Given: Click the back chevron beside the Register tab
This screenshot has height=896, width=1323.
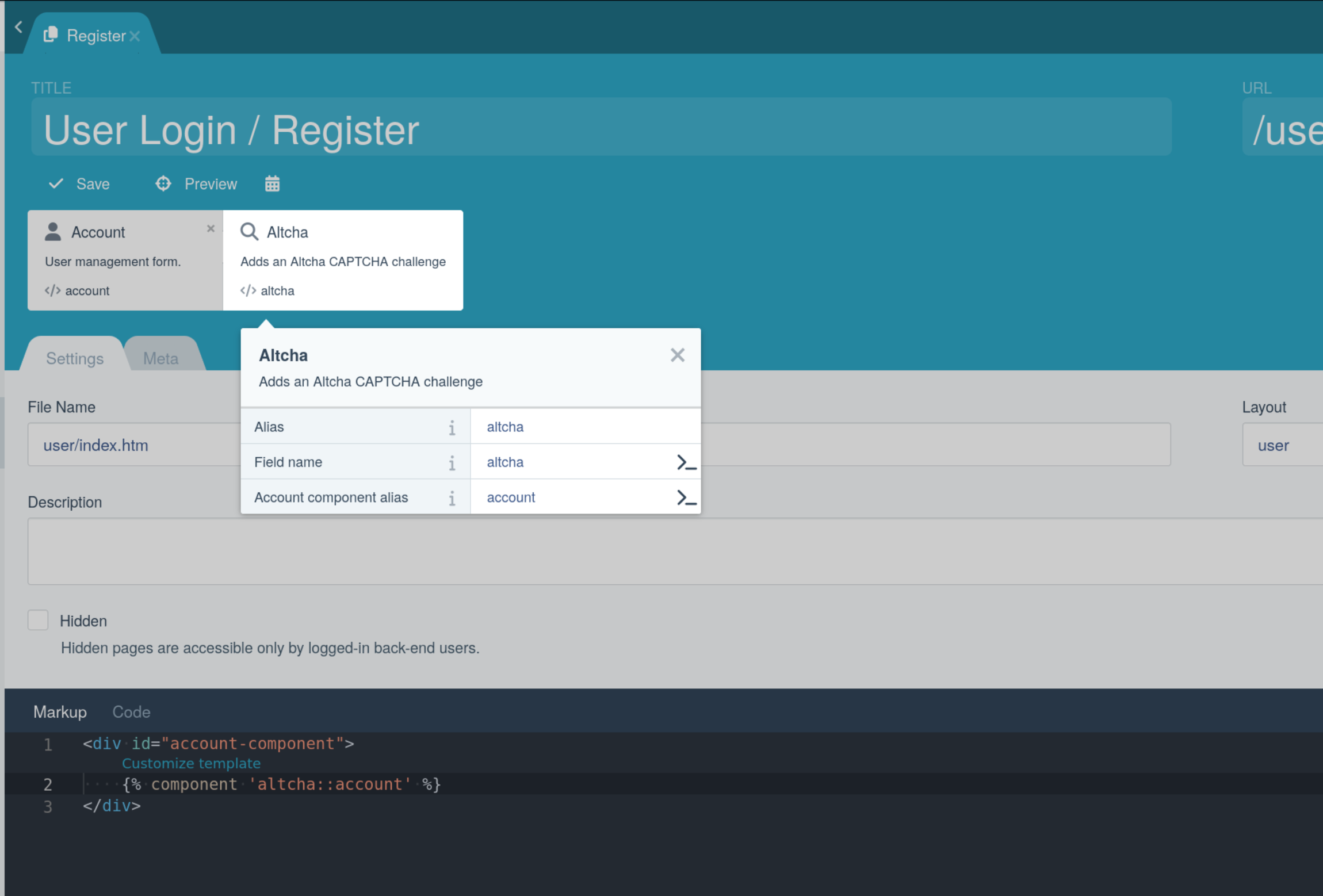Looking at the screenshot, I should click(x=18, y=27).
